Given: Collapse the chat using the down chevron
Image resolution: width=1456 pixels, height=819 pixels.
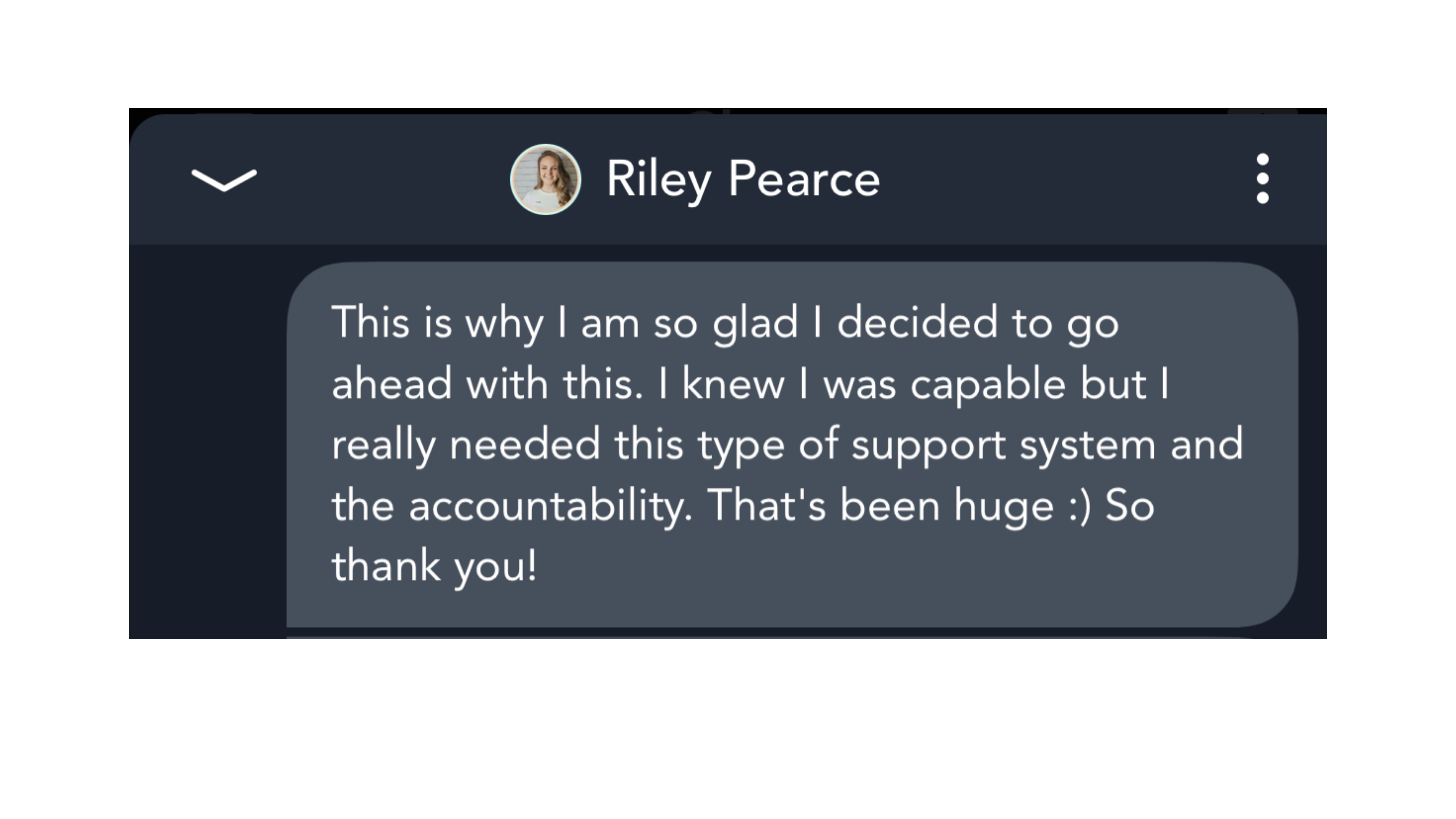Looking at the screenshot, I should click(224, 180).
